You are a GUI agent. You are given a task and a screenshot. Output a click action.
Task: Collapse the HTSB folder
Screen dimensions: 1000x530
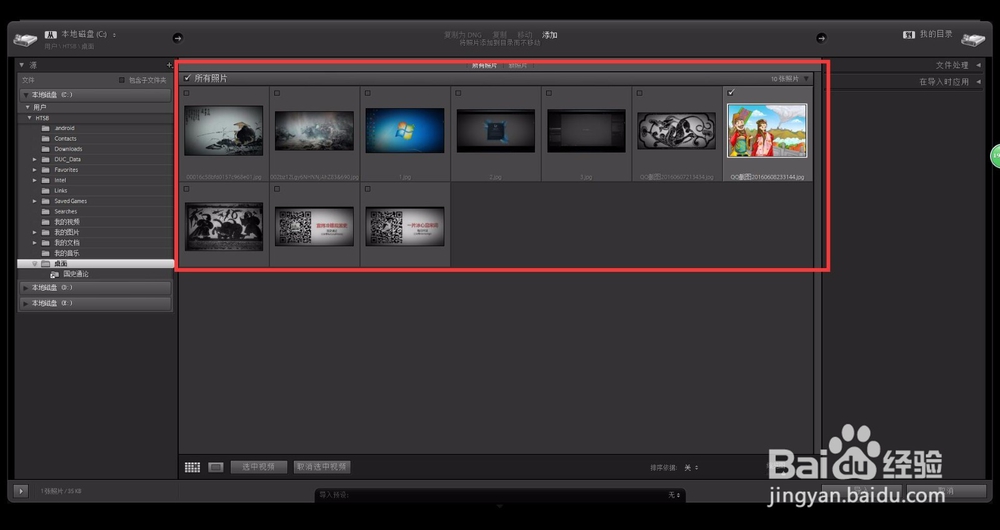(29, 118)
